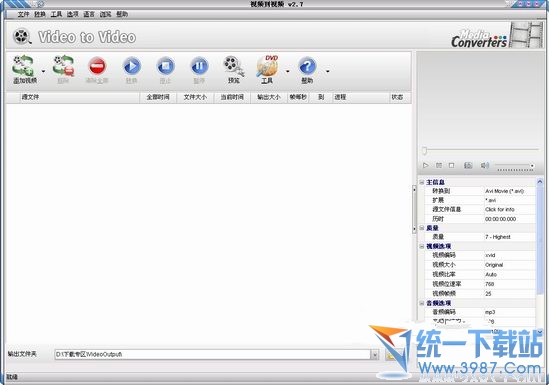The height and width of the screenshot is (385, 549).
Task: Open the 转换 (Convert) menu
Action: pos(40,14)
